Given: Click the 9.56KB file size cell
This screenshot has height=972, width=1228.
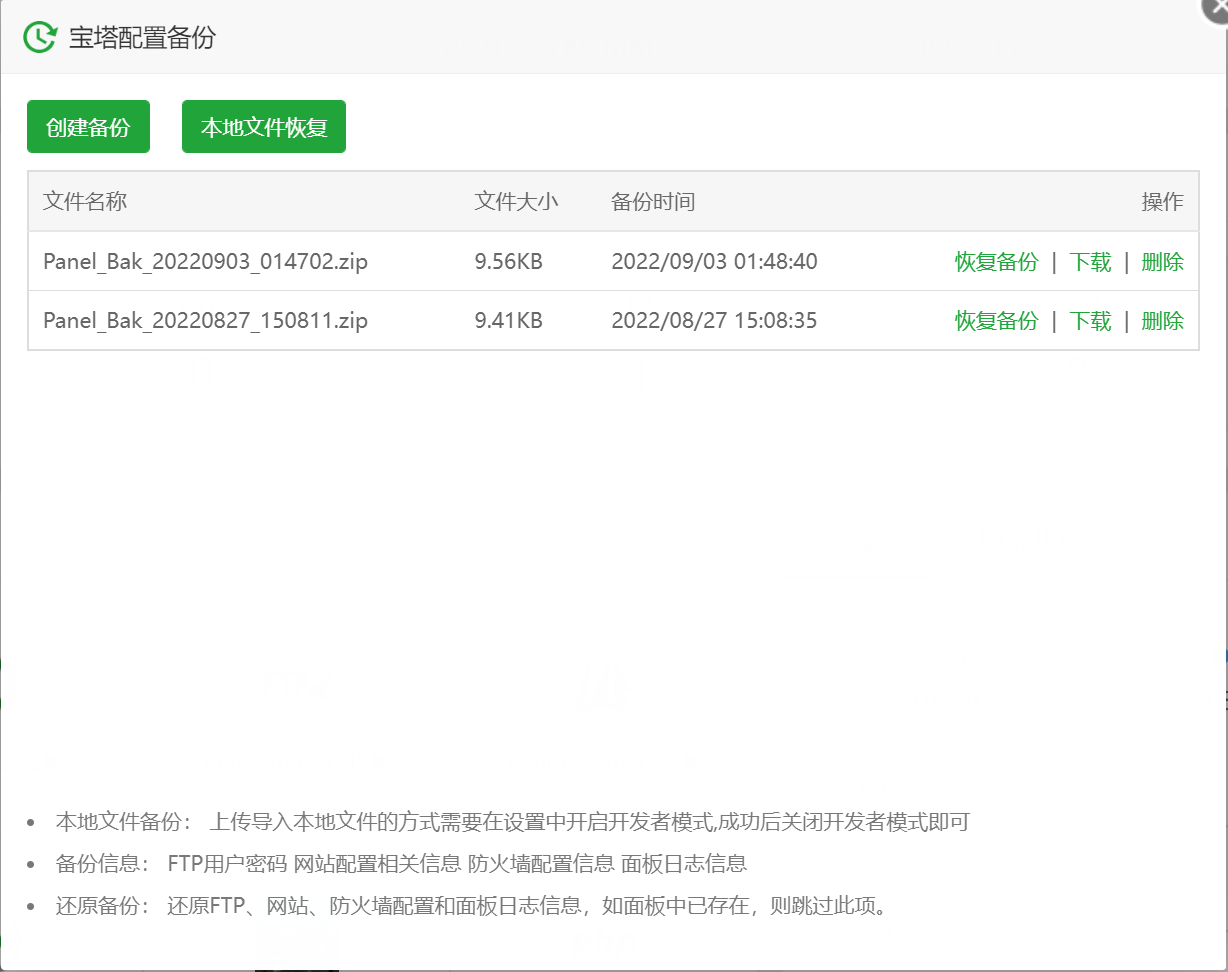Looking at the screenshot, I should (x=508, y=262).
